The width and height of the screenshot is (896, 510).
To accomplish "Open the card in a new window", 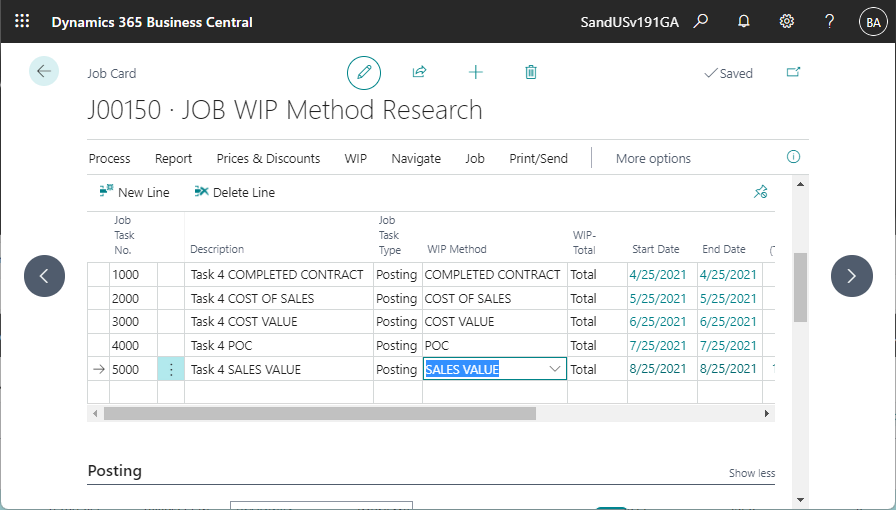I will pos(793,73).
